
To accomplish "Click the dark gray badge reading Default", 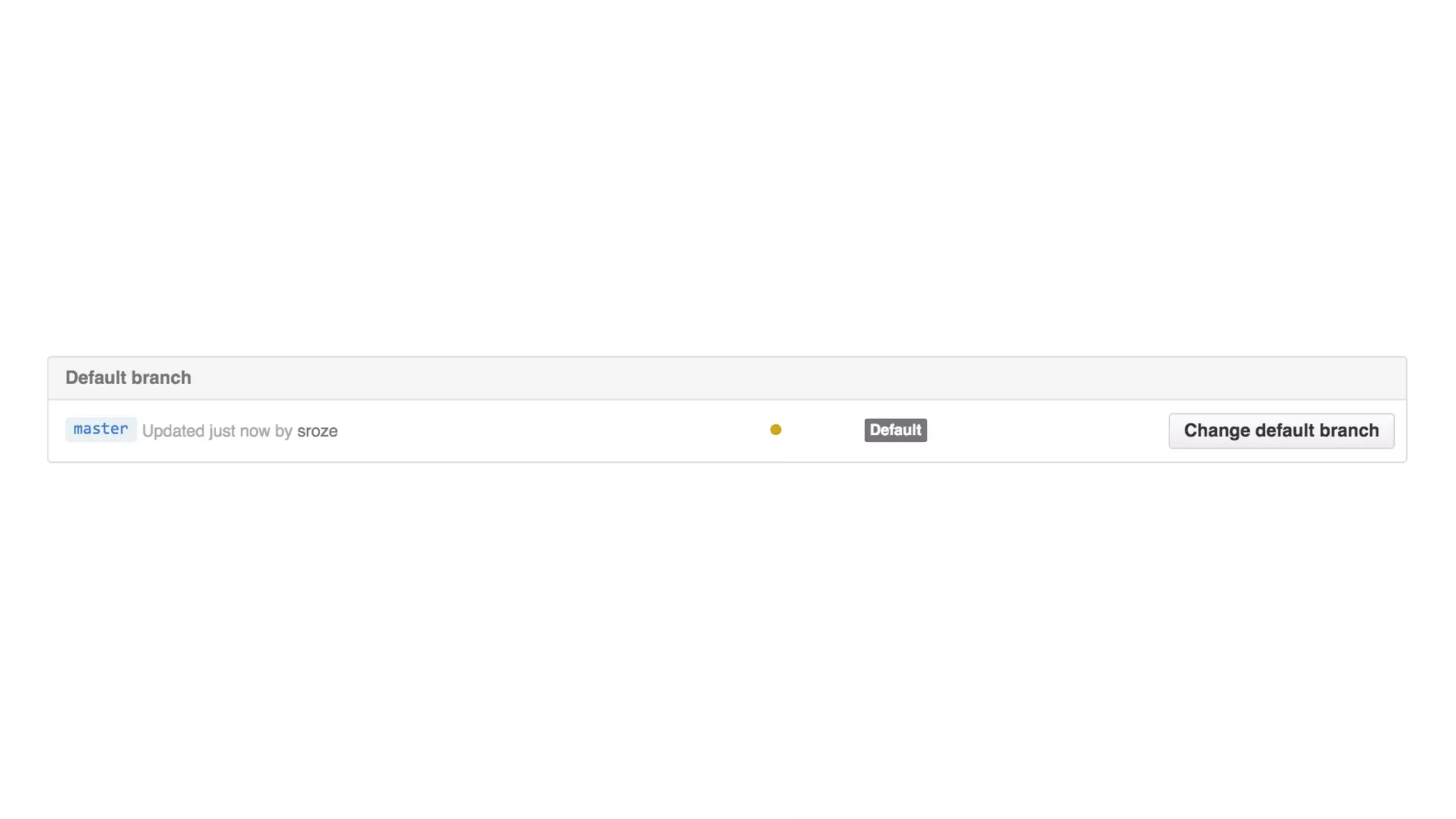I will (x=895, y=430).
